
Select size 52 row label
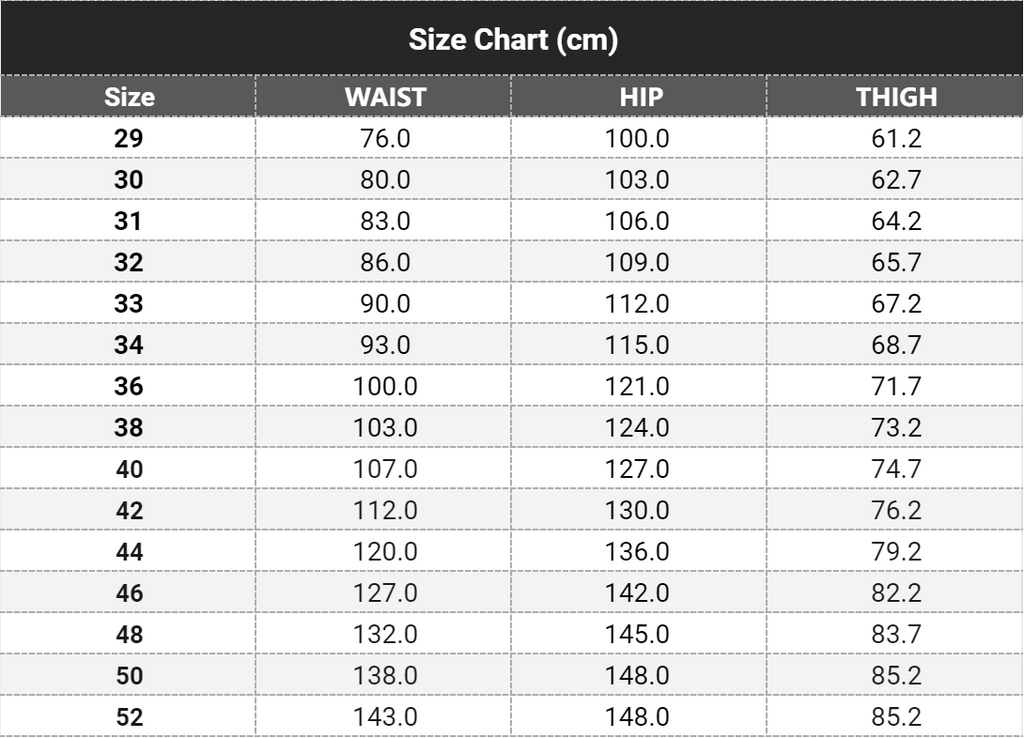129,717
